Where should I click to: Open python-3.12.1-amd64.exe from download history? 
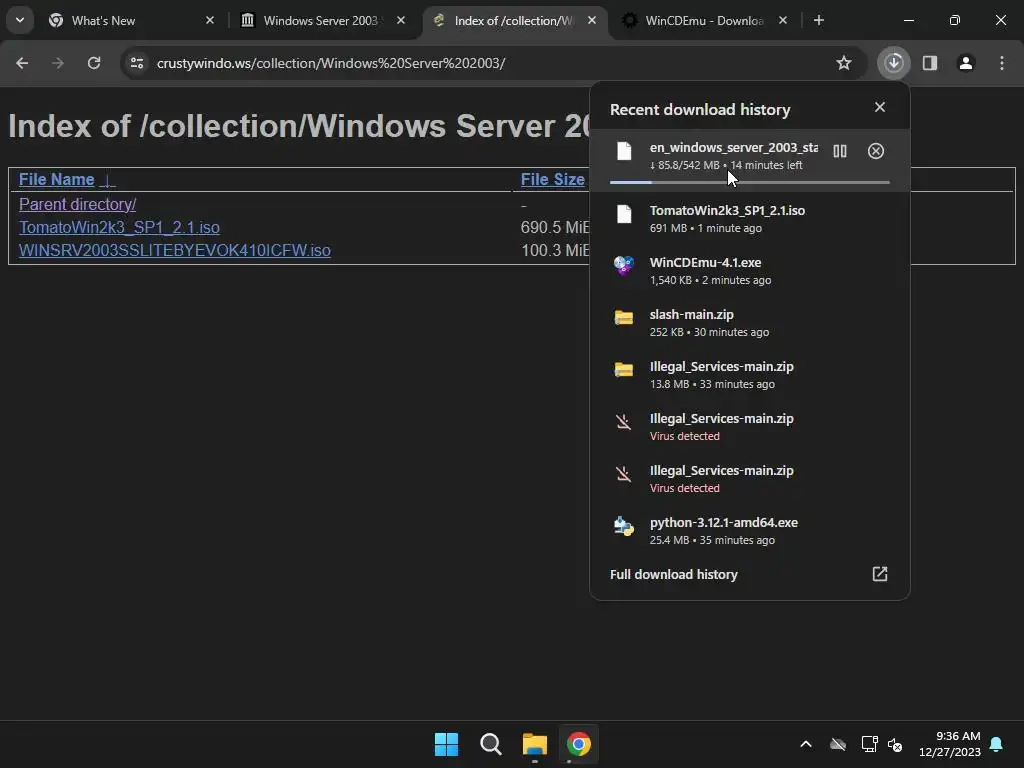pos(750,531)
